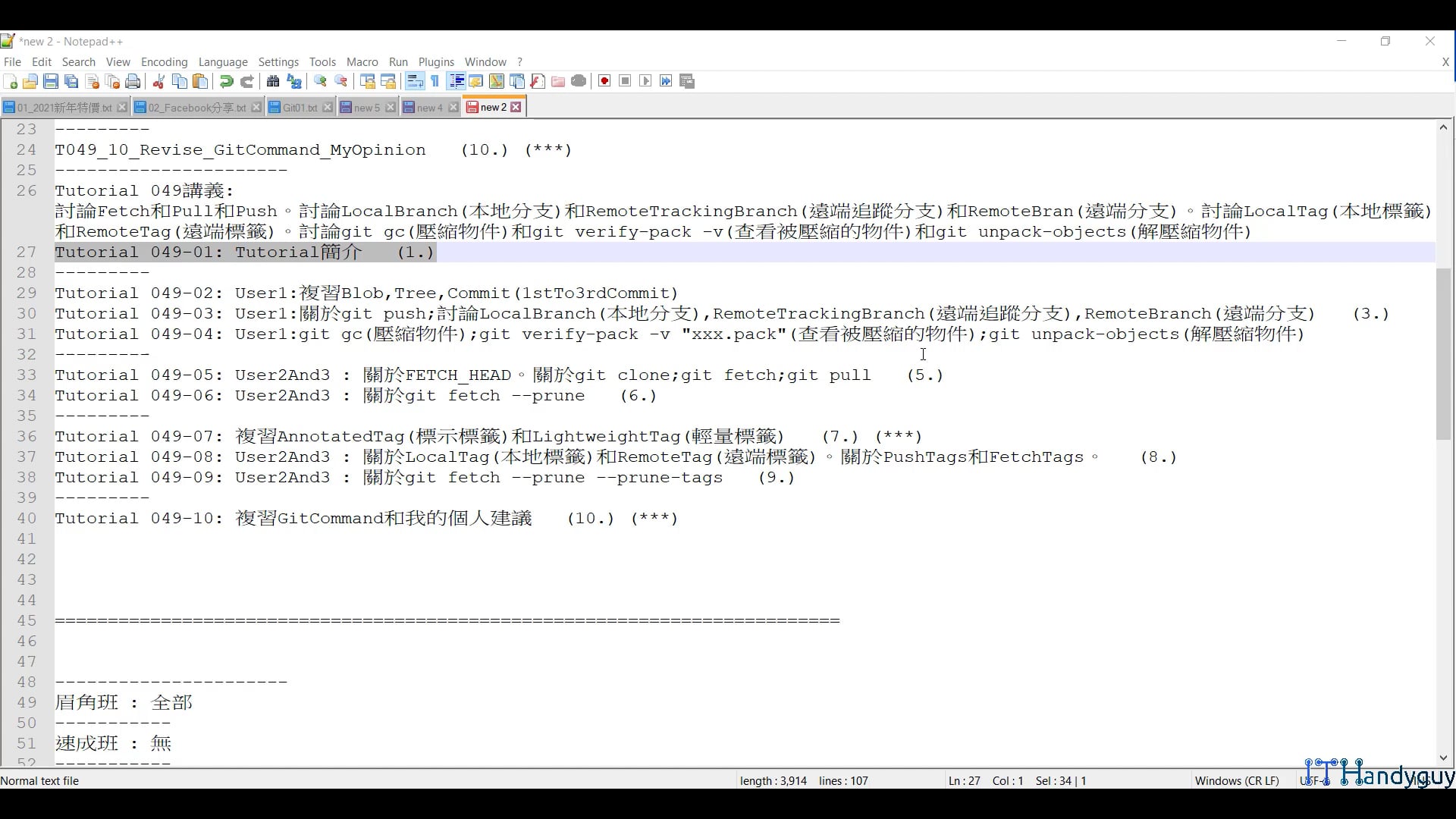Toggle show all characters (paragraph icon)
Image resolution: width=1456 pixels, height=819 pixels.
(x=435, y=81)
